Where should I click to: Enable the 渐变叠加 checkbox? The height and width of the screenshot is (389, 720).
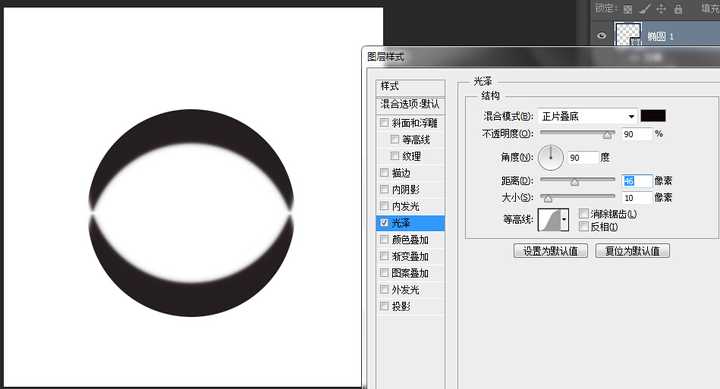384,256
